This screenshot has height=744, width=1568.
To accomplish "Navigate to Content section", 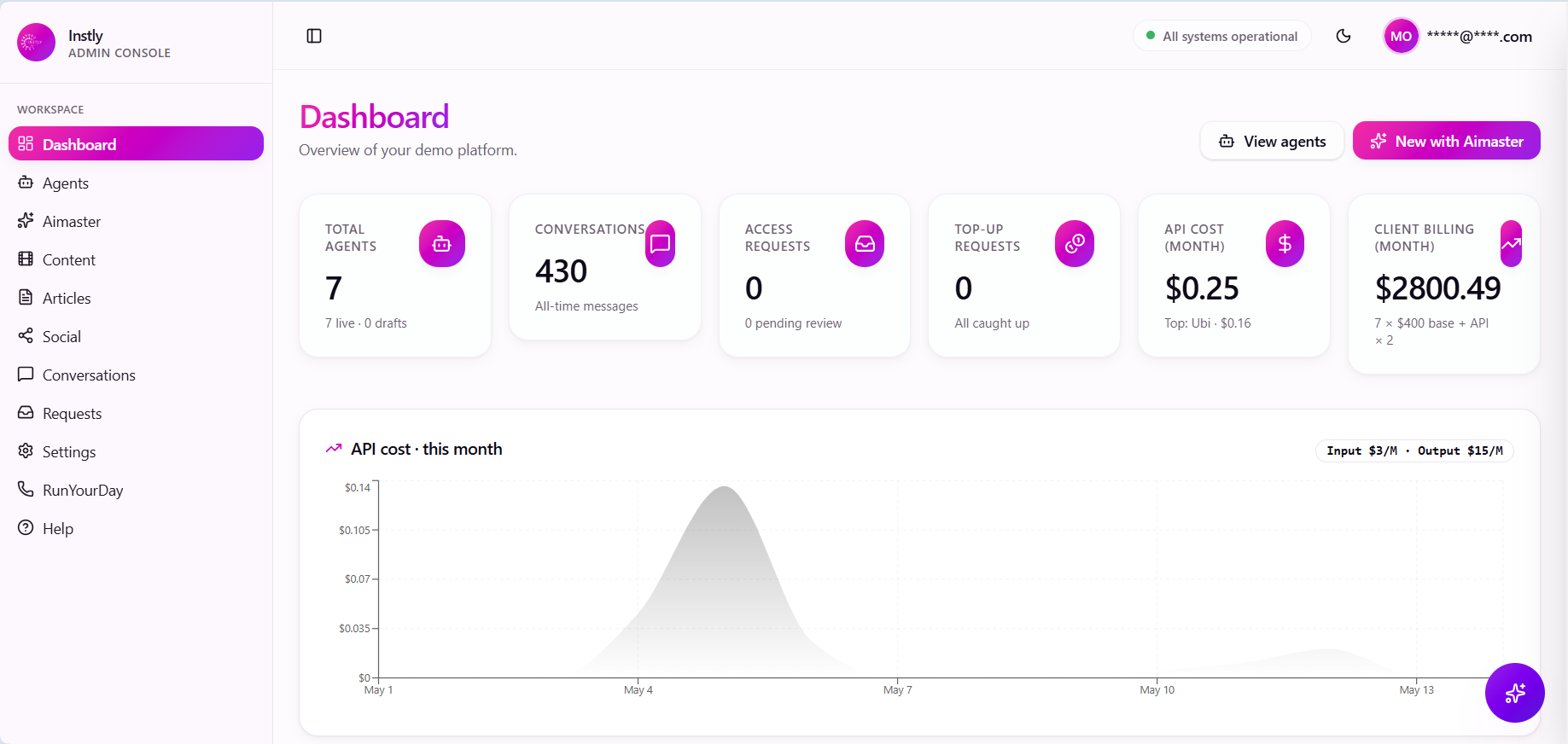I will [136, 259].
